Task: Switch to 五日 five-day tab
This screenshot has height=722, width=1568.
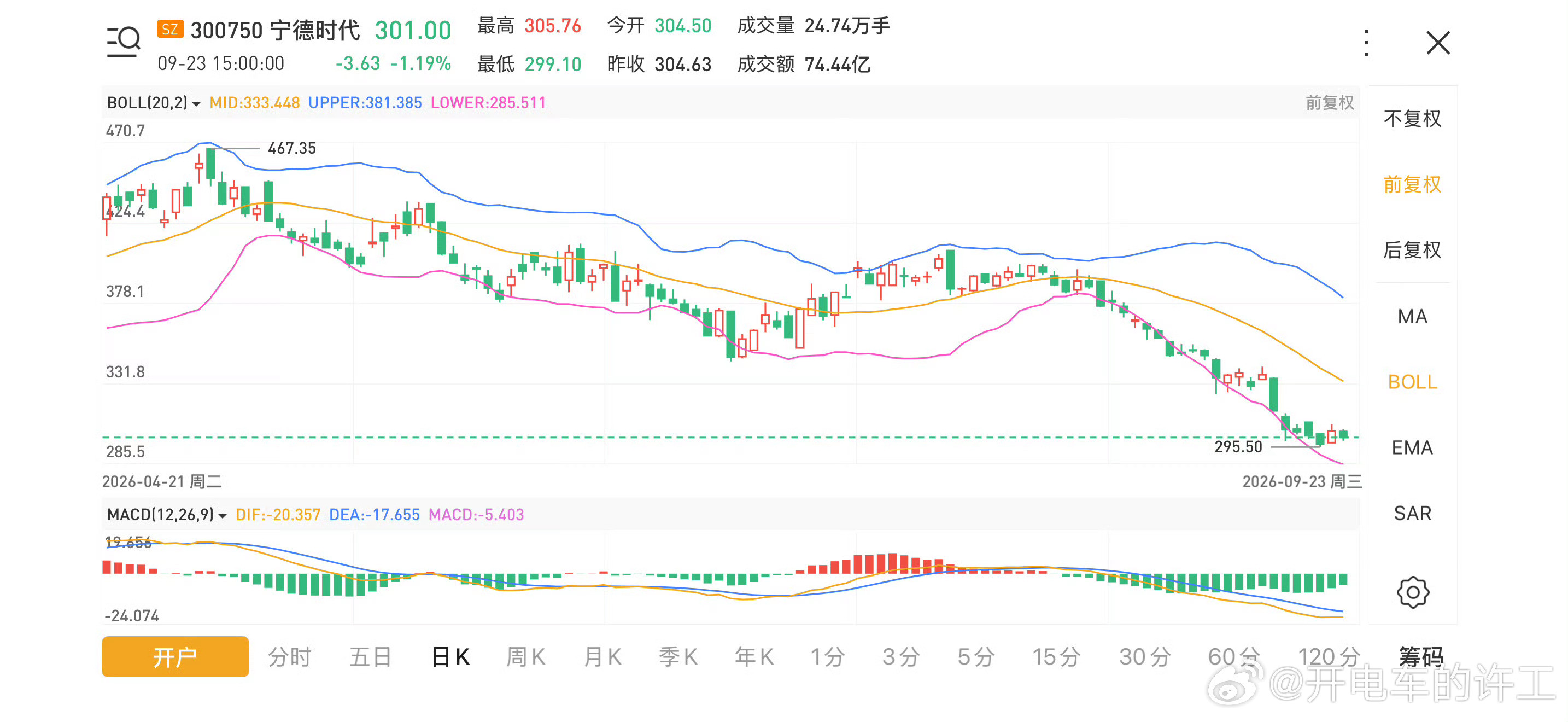Action: click(370, 657)
